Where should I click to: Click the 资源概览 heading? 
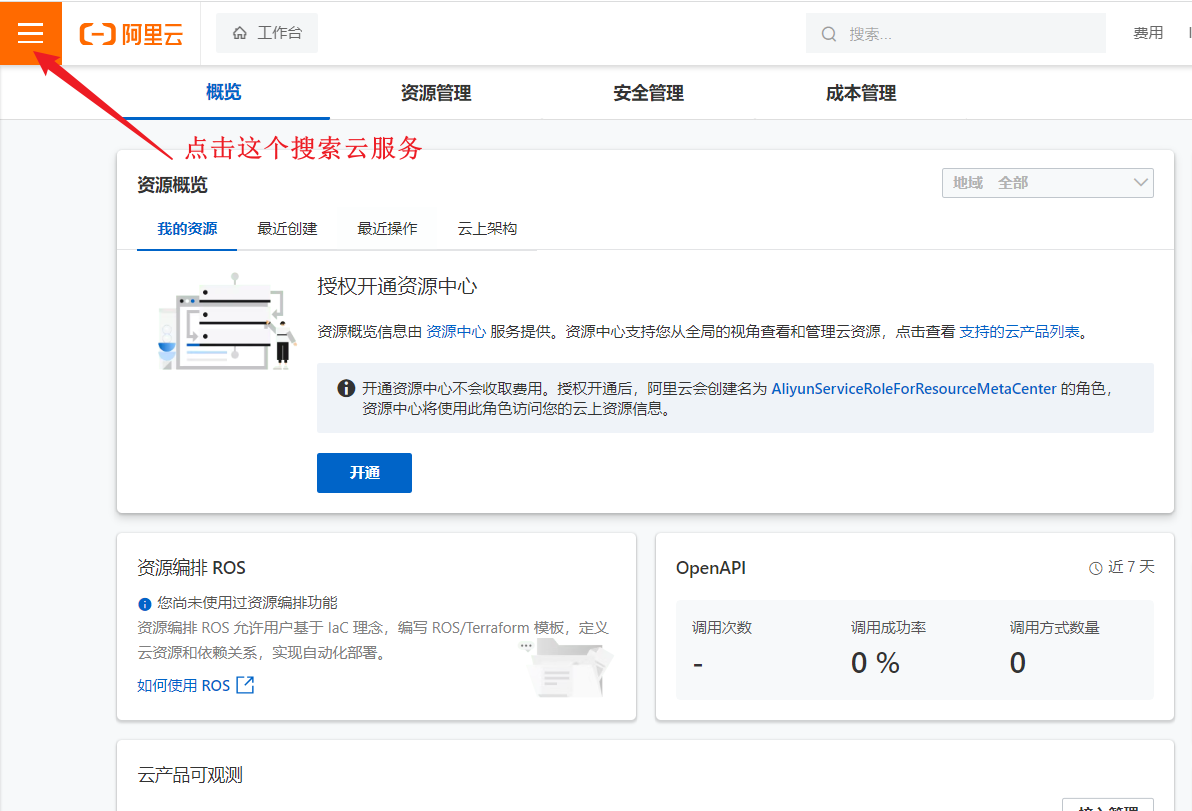click(x=172, y=185)
